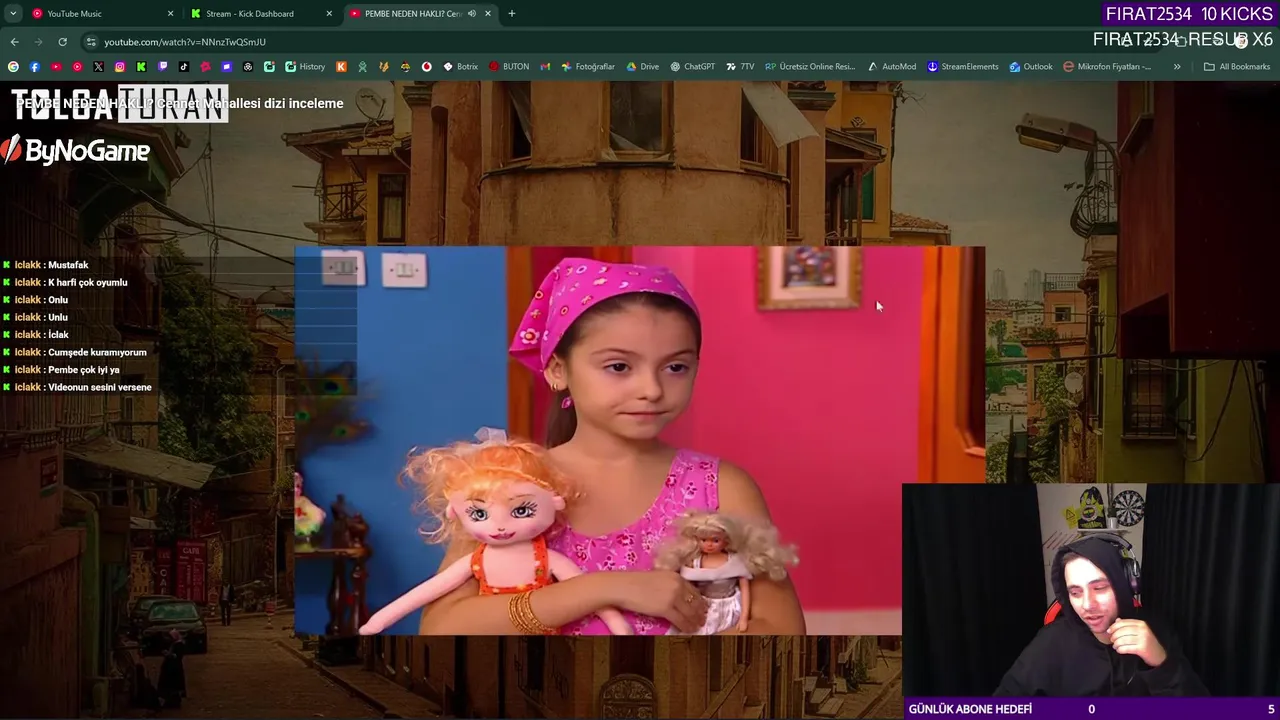Open the Twitch bookmark

click(x=162, y=66)
